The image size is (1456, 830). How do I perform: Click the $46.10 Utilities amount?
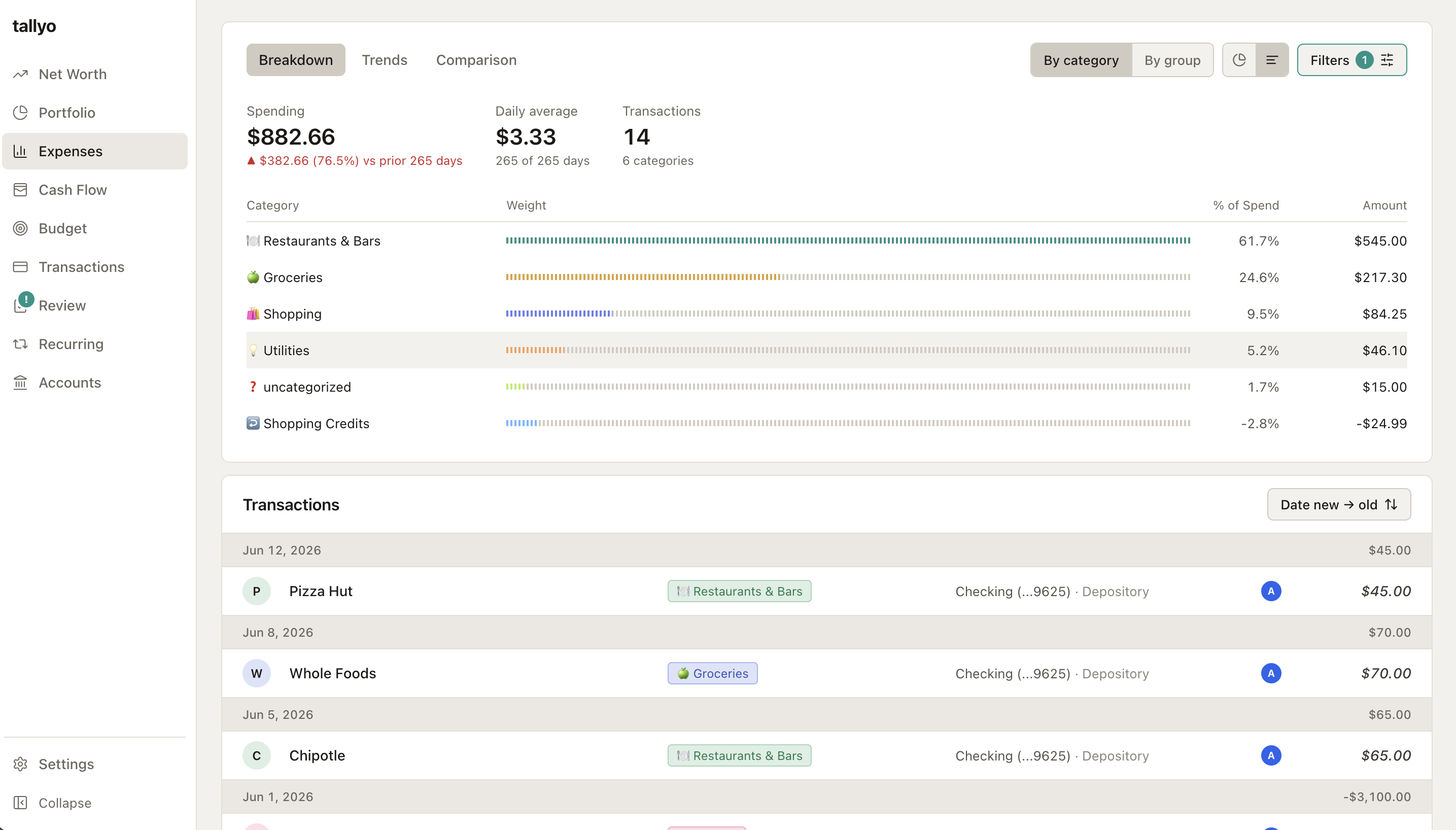pos(1384,351)
